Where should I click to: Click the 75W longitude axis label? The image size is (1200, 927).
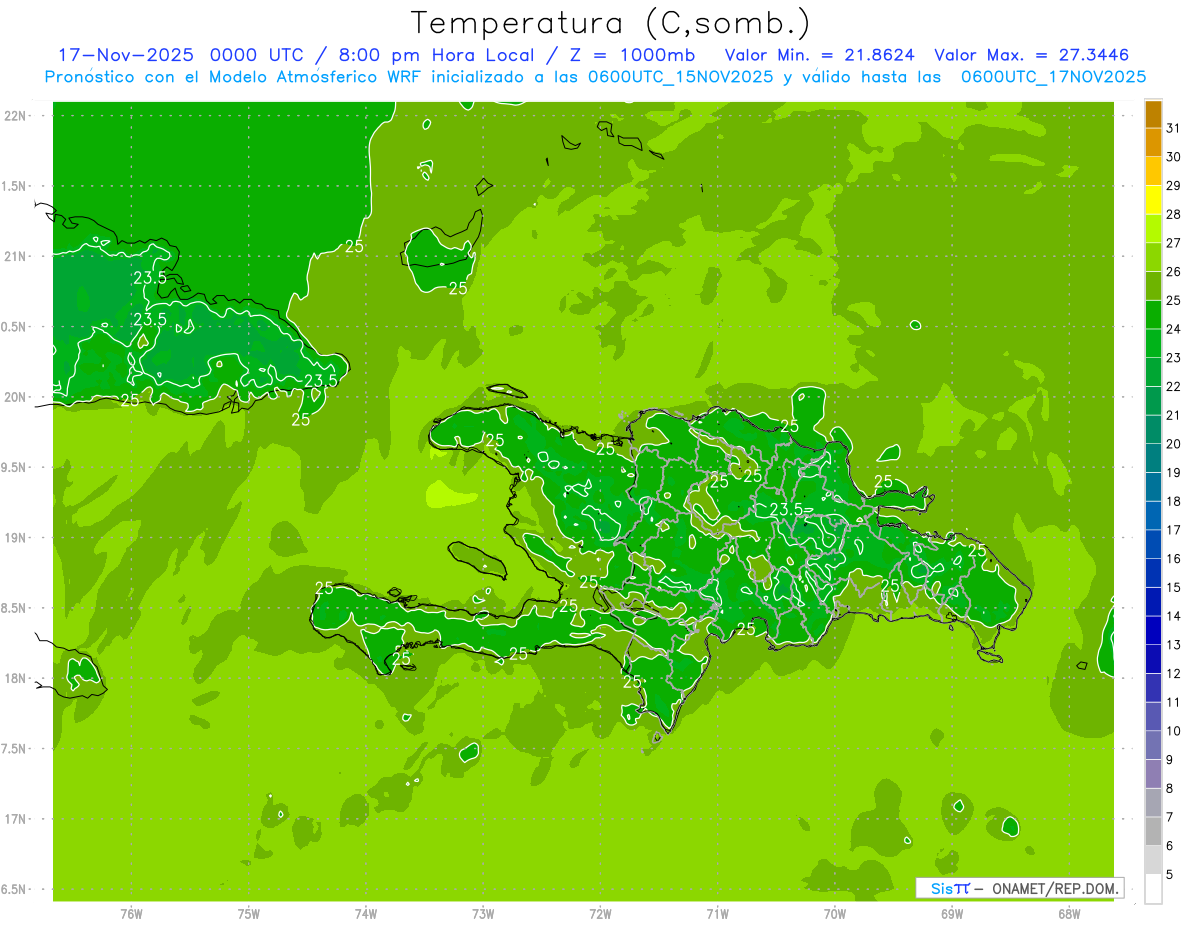(249, 914)
